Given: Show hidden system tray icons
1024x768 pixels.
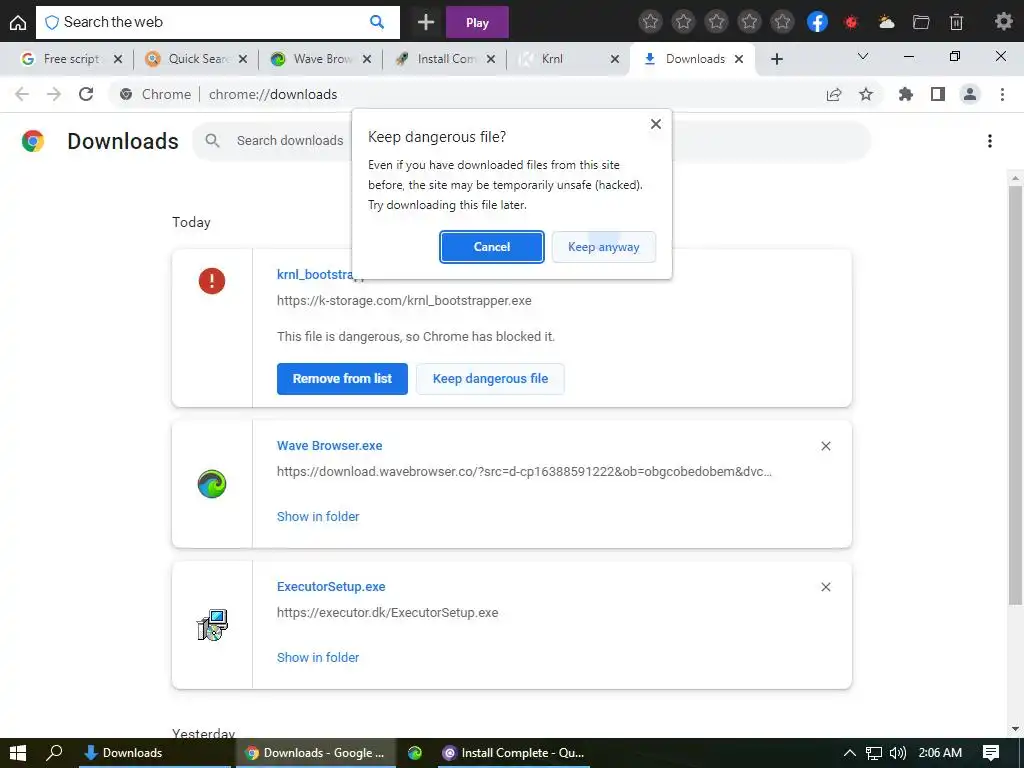Looking at the screenshot, I should [x=850, y=753].
